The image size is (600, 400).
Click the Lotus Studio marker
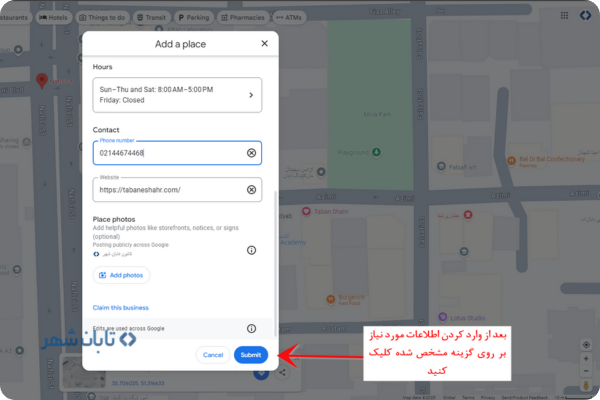[443, 317]
